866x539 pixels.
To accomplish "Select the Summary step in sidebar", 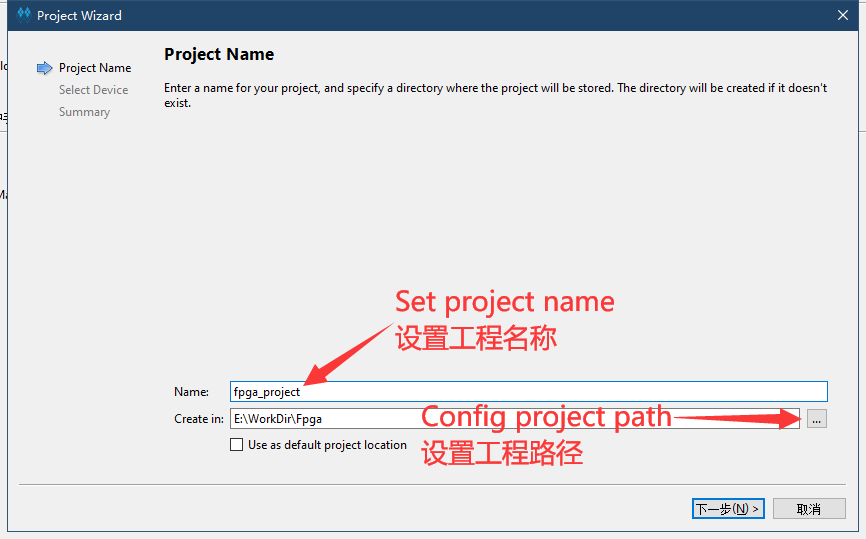I will (x=85, y=112).
